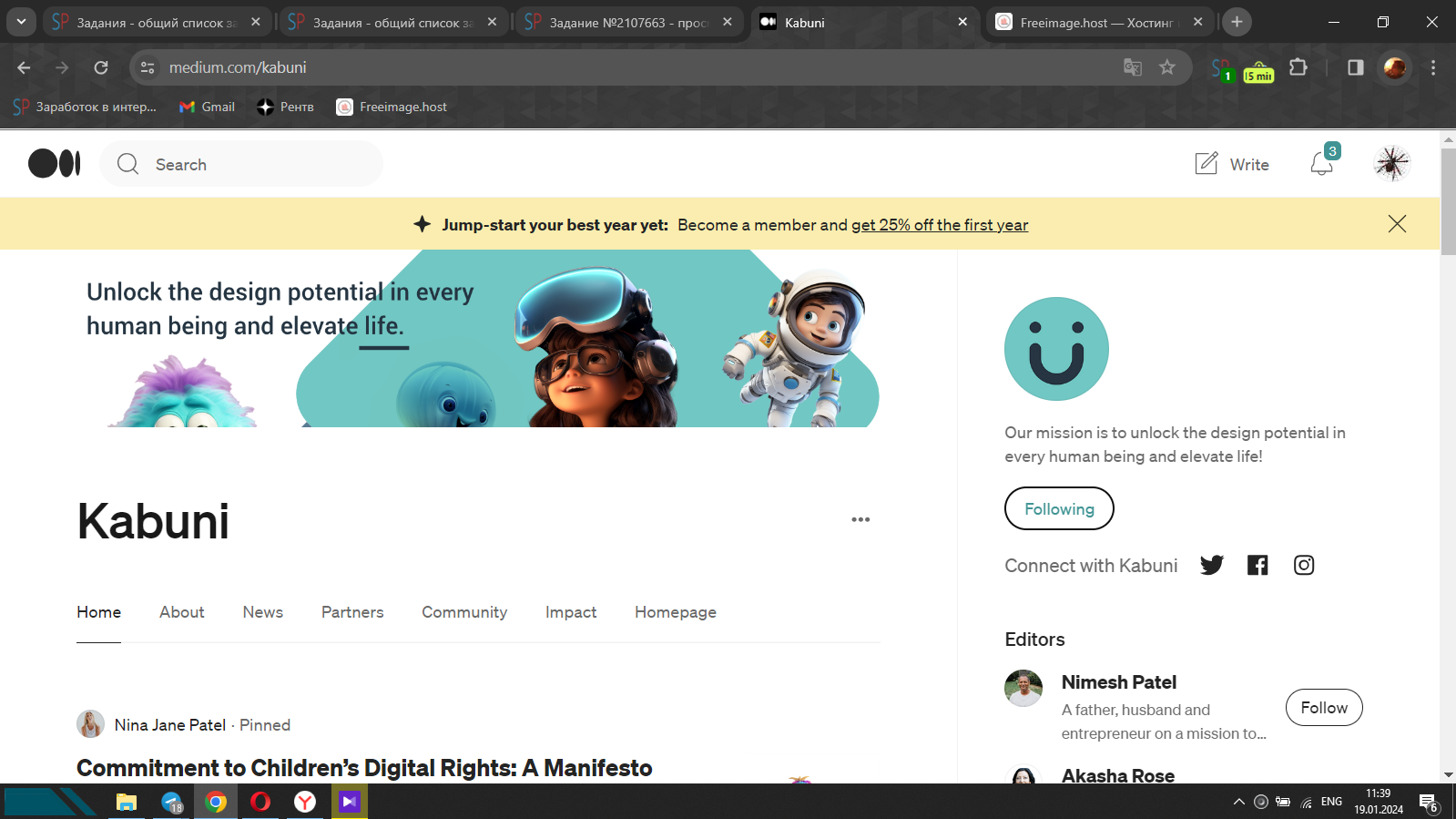
Task: Open Kabuni's Instagram icon
Action: point(1304,565)
